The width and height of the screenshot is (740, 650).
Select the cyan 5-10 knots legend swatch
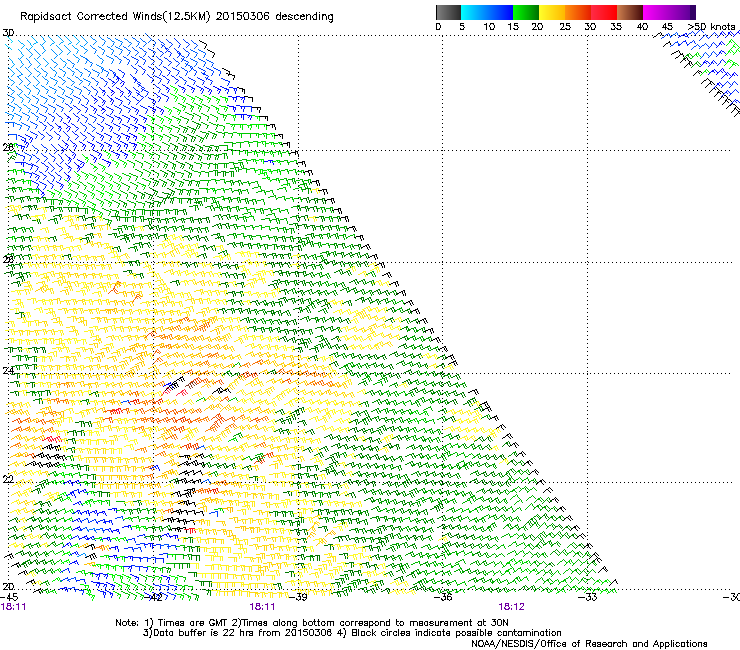click(x=474, y=12)
